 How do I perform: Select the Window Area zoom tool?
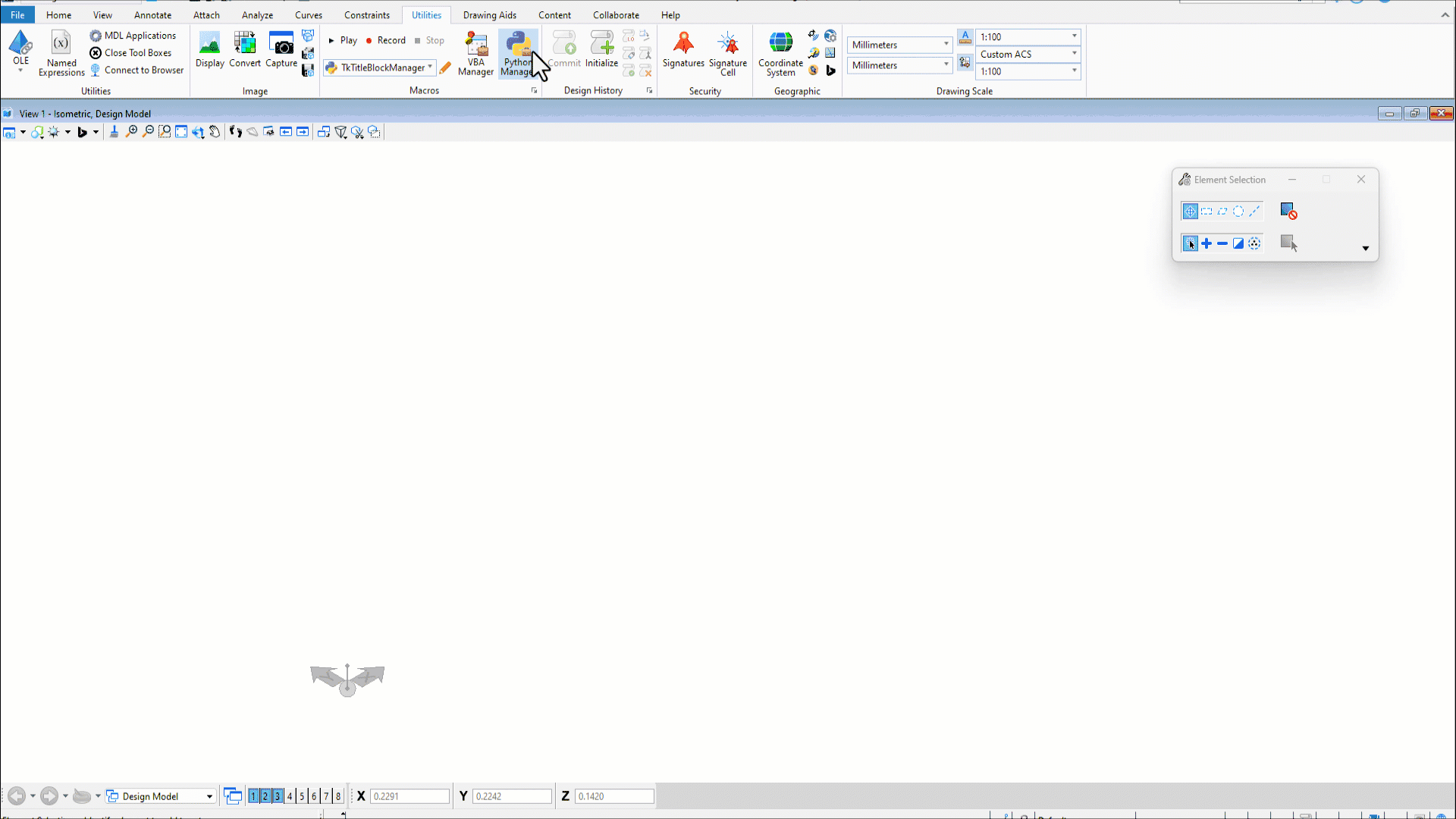165,132
